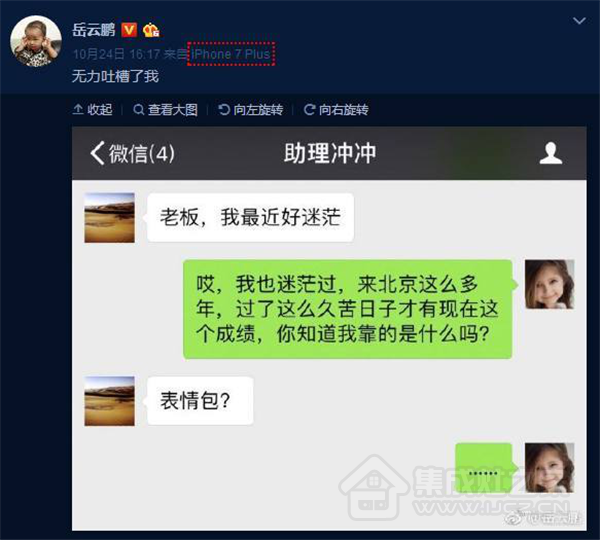Click the 助理冲冲 chat title
The image size is (600, 540).
pos(330,153)
